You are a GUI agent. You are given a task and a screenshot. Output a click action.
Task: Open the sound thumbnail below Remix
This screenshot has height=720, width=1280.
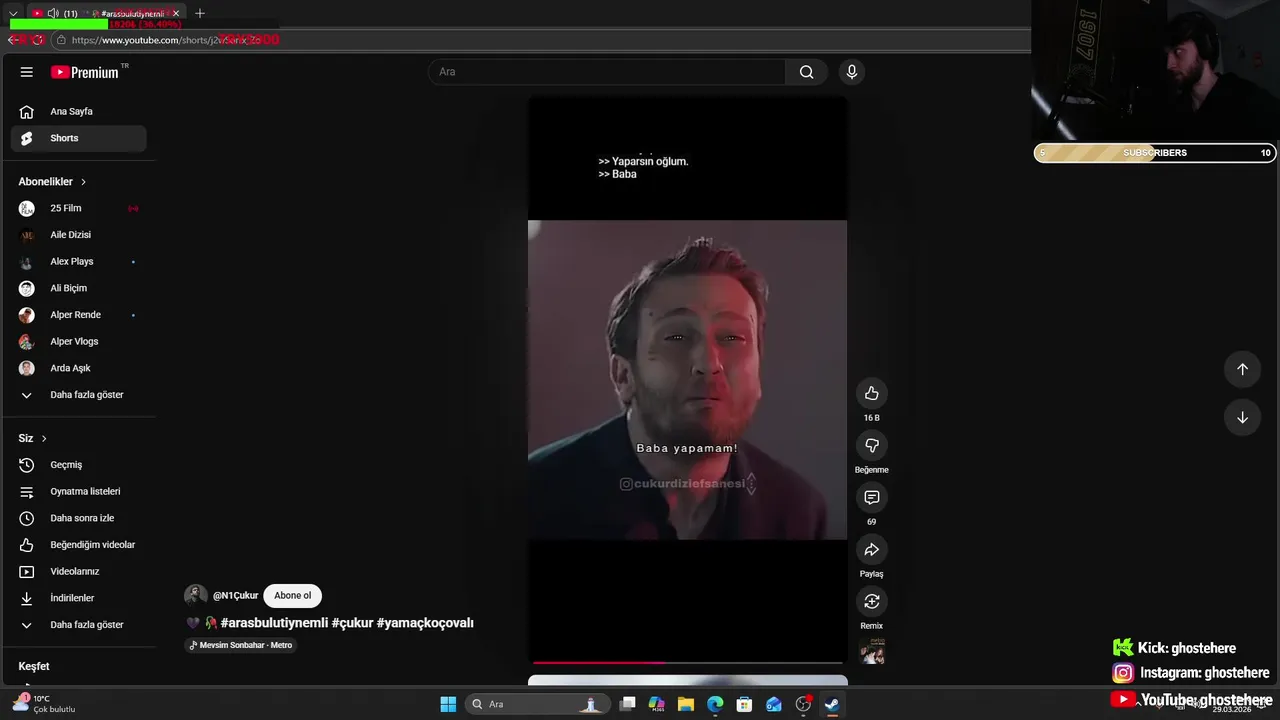[872, 651]
